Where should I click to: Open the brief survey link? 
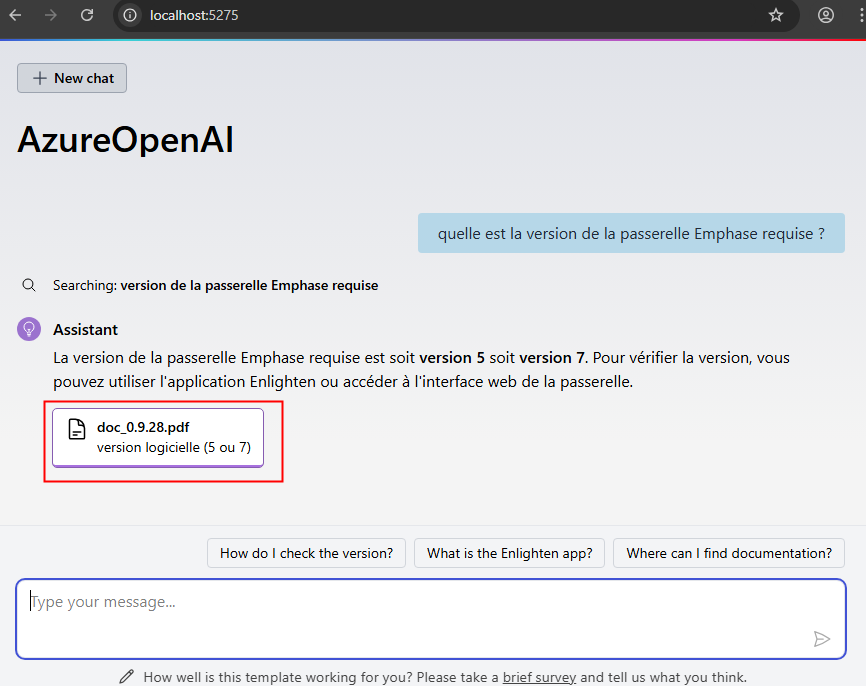click(x=539, y=677)
